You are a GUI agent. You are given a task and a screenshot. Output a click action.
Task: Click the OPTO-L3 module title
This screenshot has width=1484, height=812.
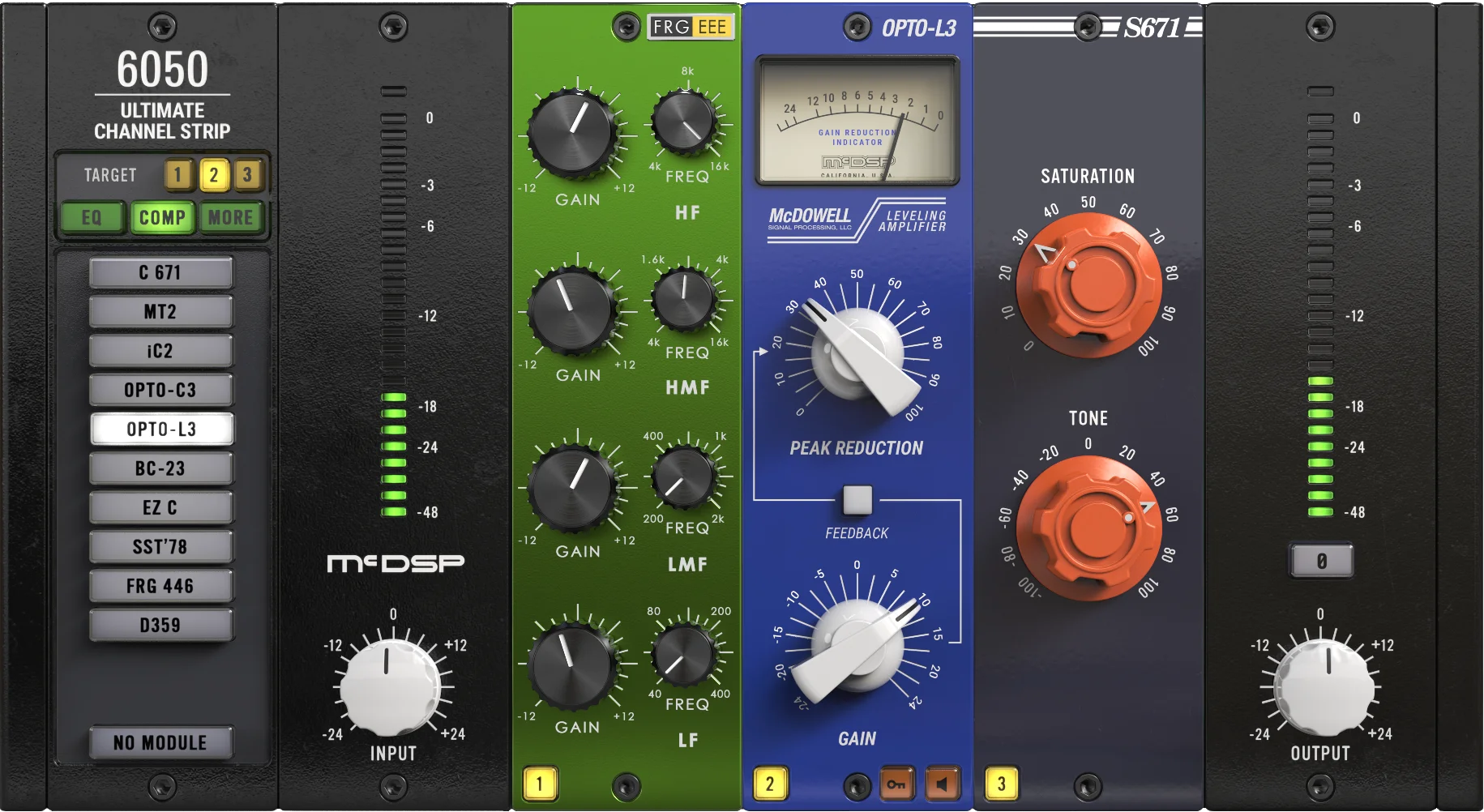pyautogui.click(x=919, y=28)
